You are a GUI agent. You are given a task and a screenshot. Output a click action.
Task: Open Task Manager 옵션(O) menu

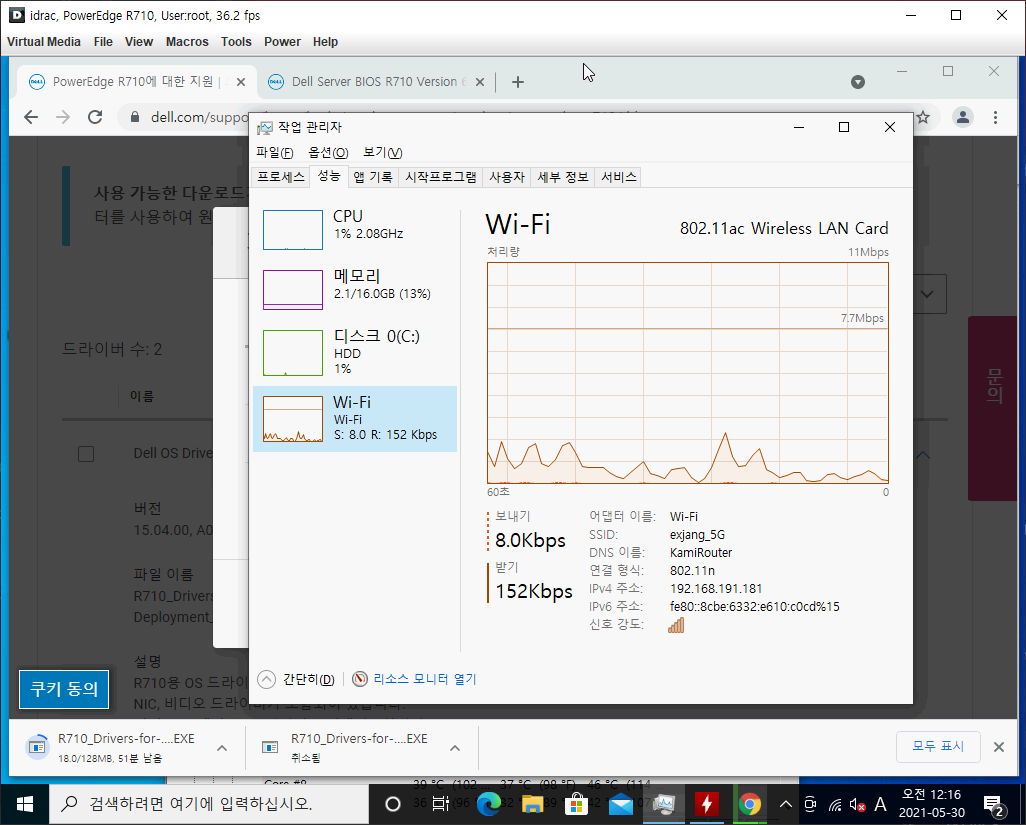tap(328, 152)
